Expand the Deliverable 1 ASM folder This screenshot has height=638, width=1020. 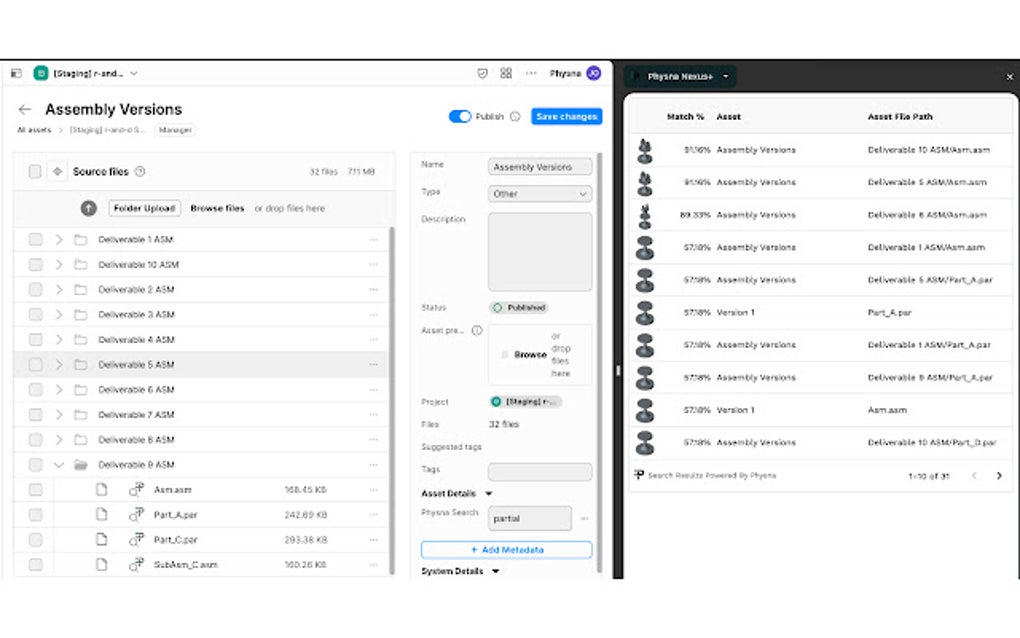click(x=60, y=240)
